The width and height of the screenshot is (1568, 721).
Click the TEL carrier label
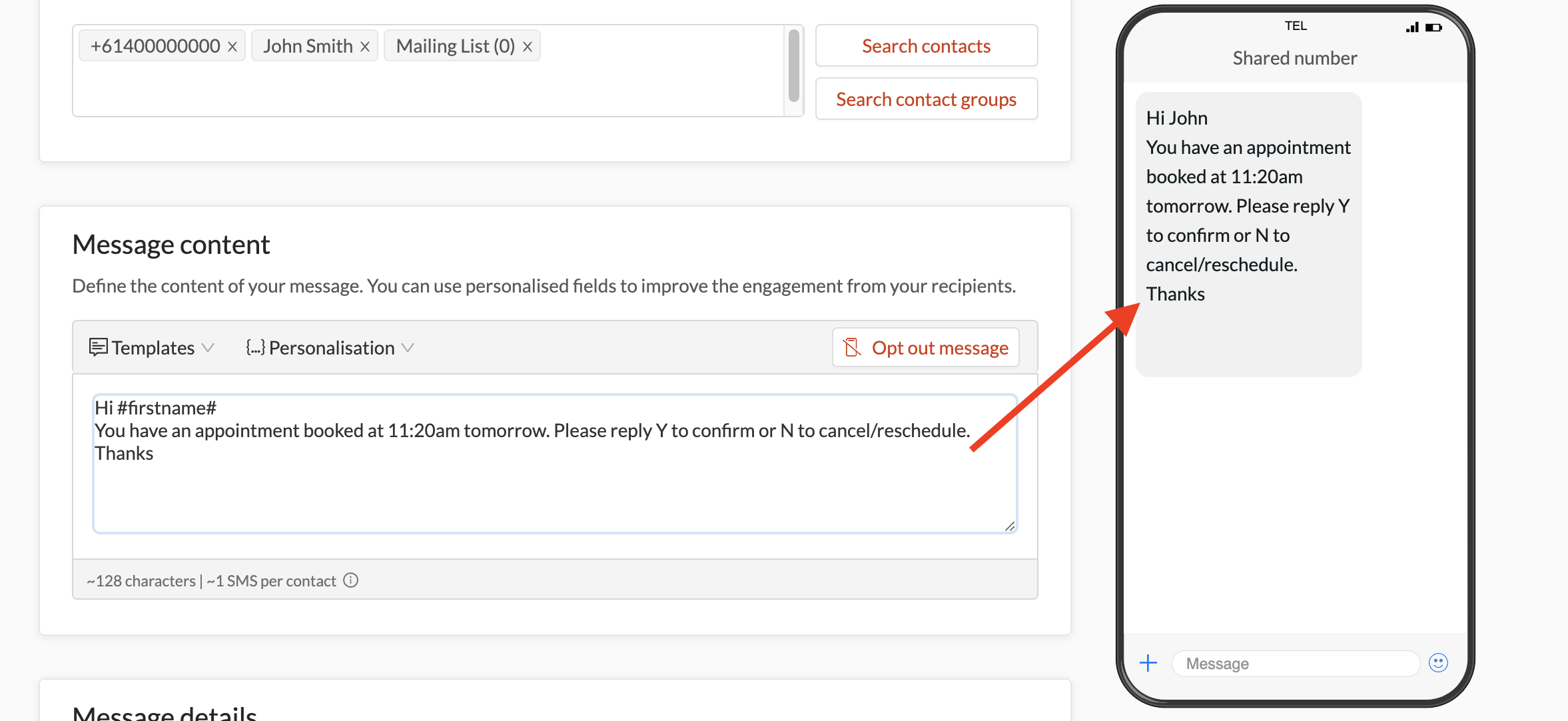pos(1296,25)
